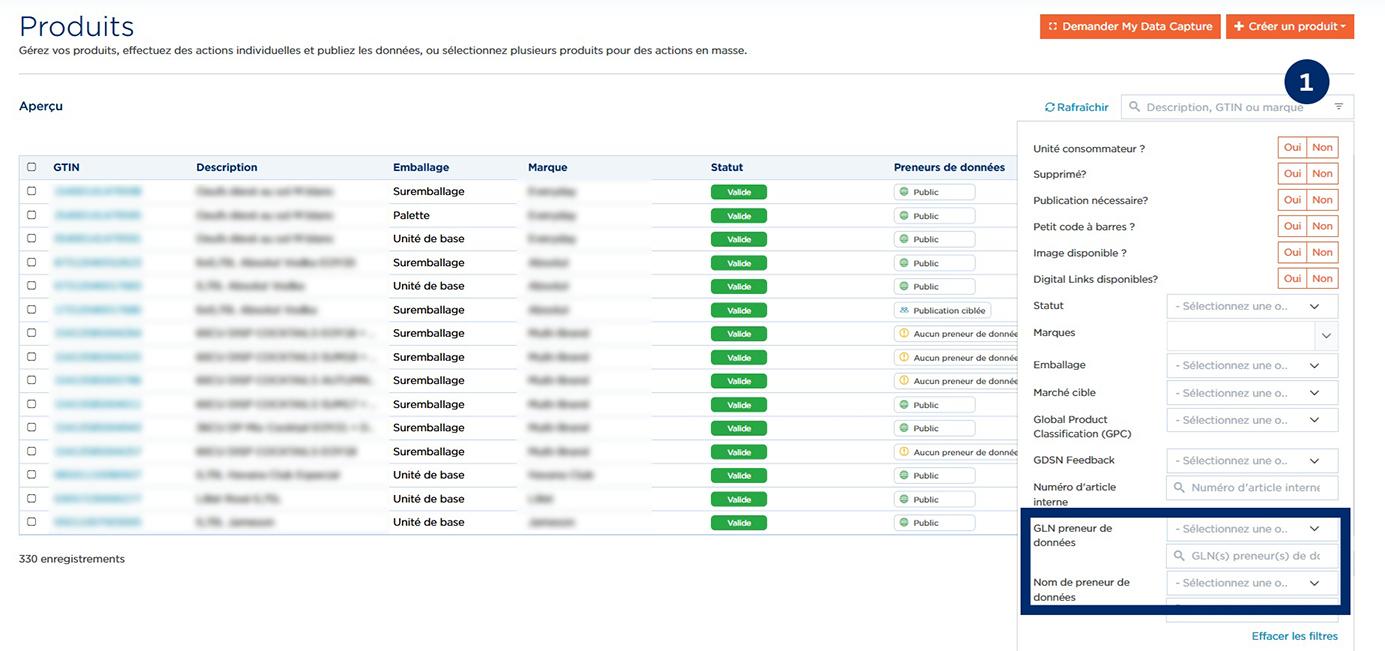The image size is (1385, 651).
Task: Open the Créer un produit menu
Action: 1290,27
